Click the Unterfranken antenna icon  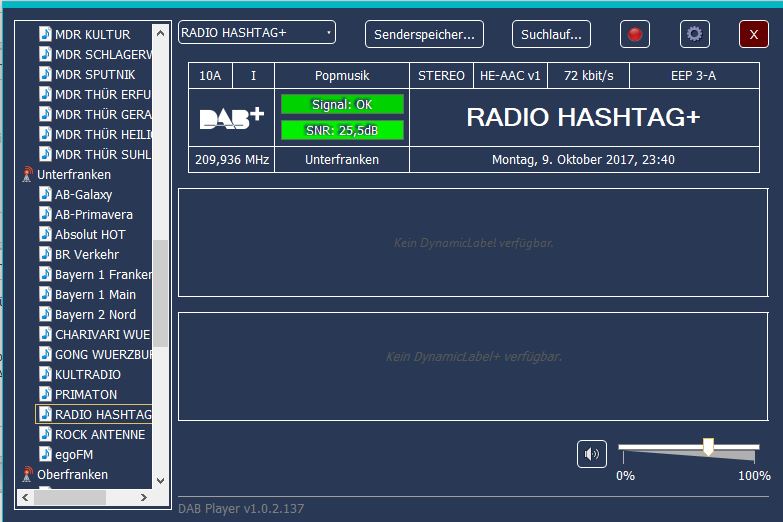[27, 175]
